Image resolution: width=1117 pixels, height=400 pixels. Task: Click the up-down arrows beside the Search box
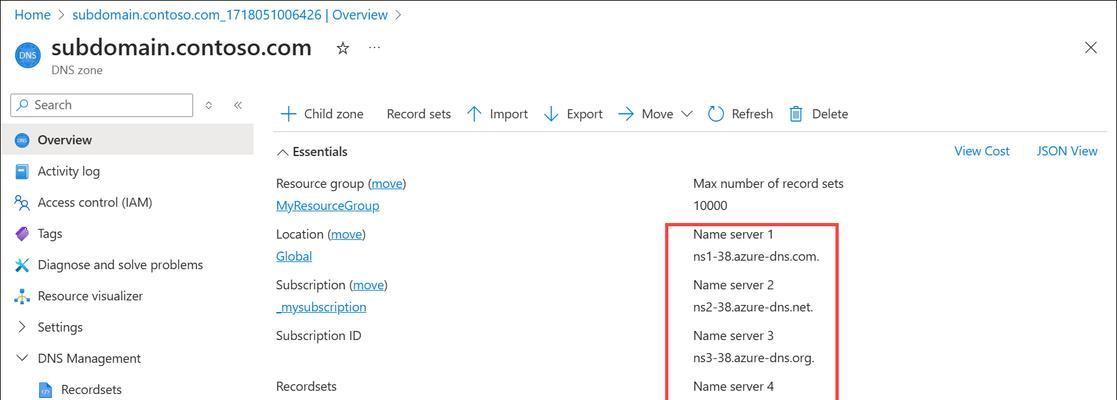pos(209,105)
